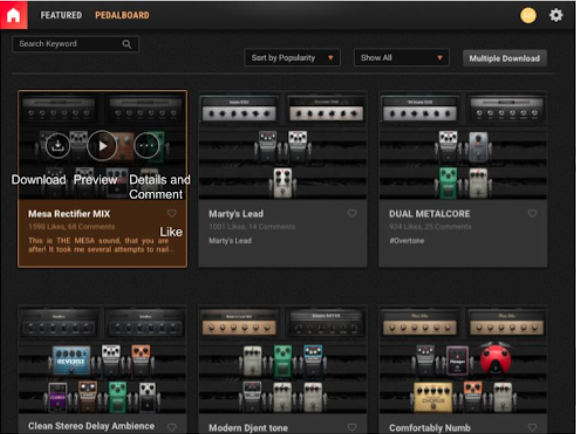The height and width of the screenshot is (434, 576).
Task: Open the settings gear icon
Action: click(556, 15)
